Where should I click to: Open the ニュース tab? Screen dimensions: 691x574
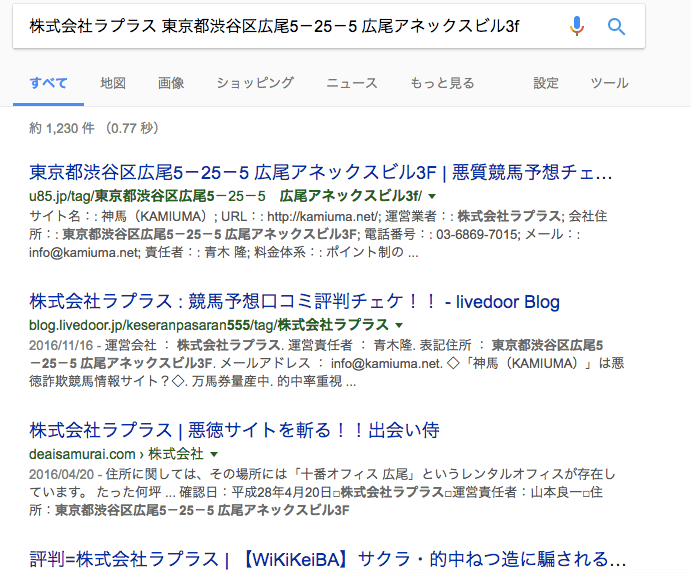(x=352, y=83)
